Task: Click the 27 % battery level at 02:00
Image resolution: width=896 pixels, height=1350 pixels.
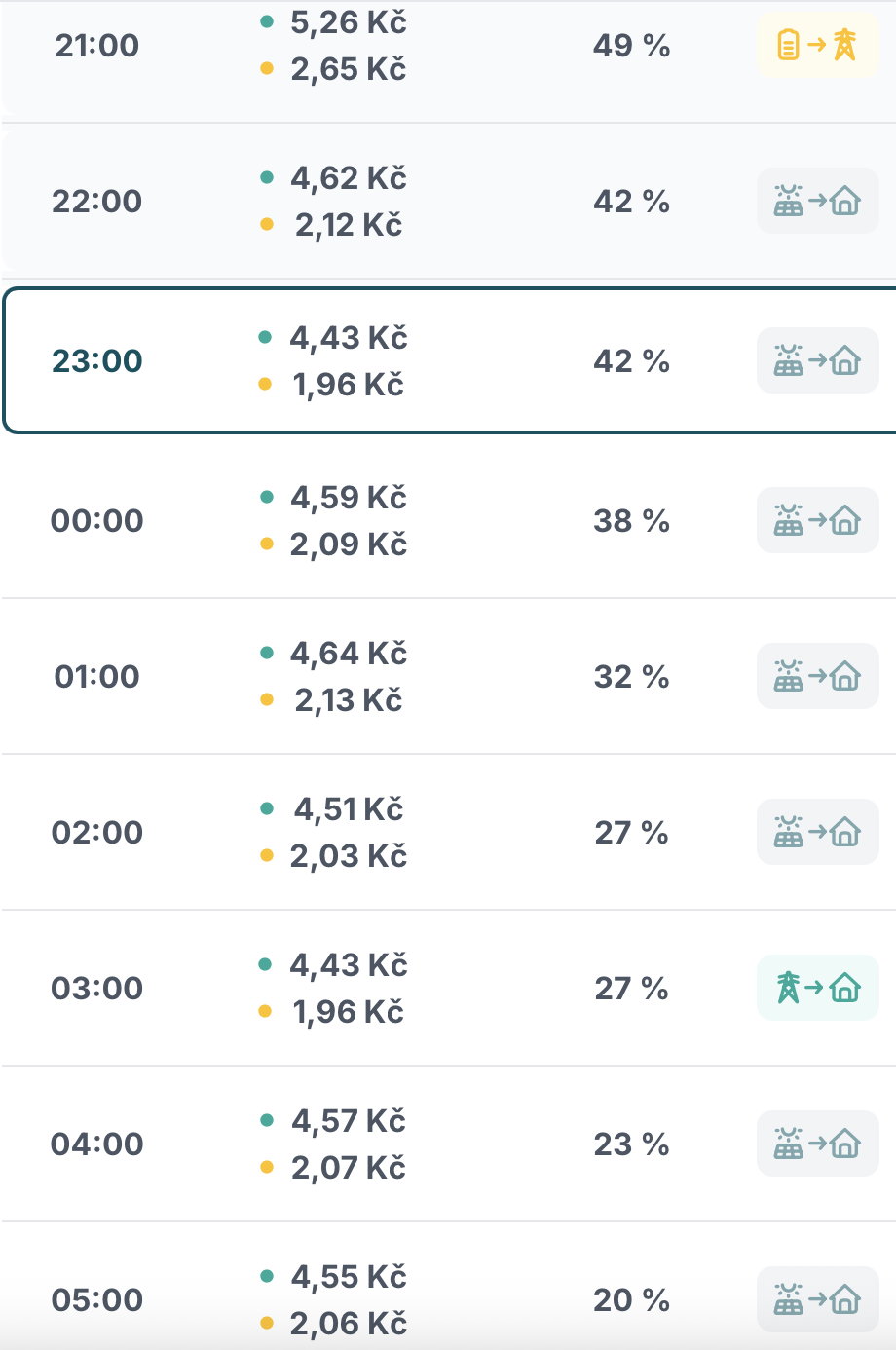Action: click(x=632, y=833)
